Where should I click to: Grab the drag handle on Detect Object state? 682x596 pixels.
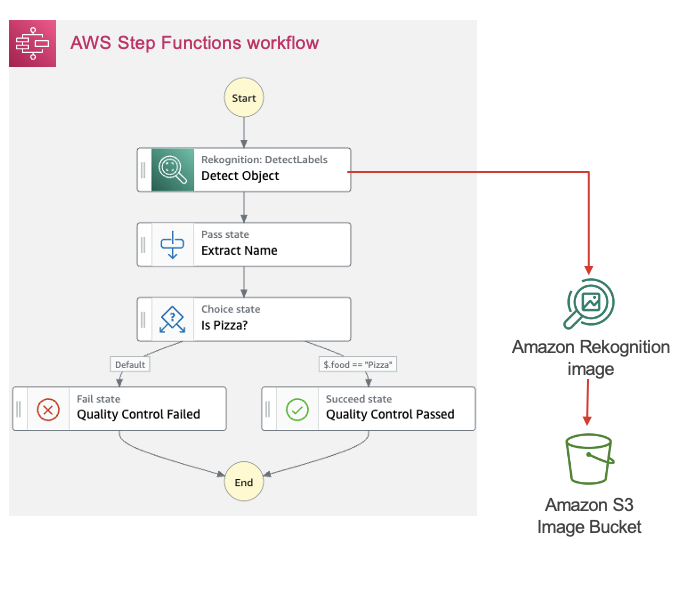(x=143, y=170)
